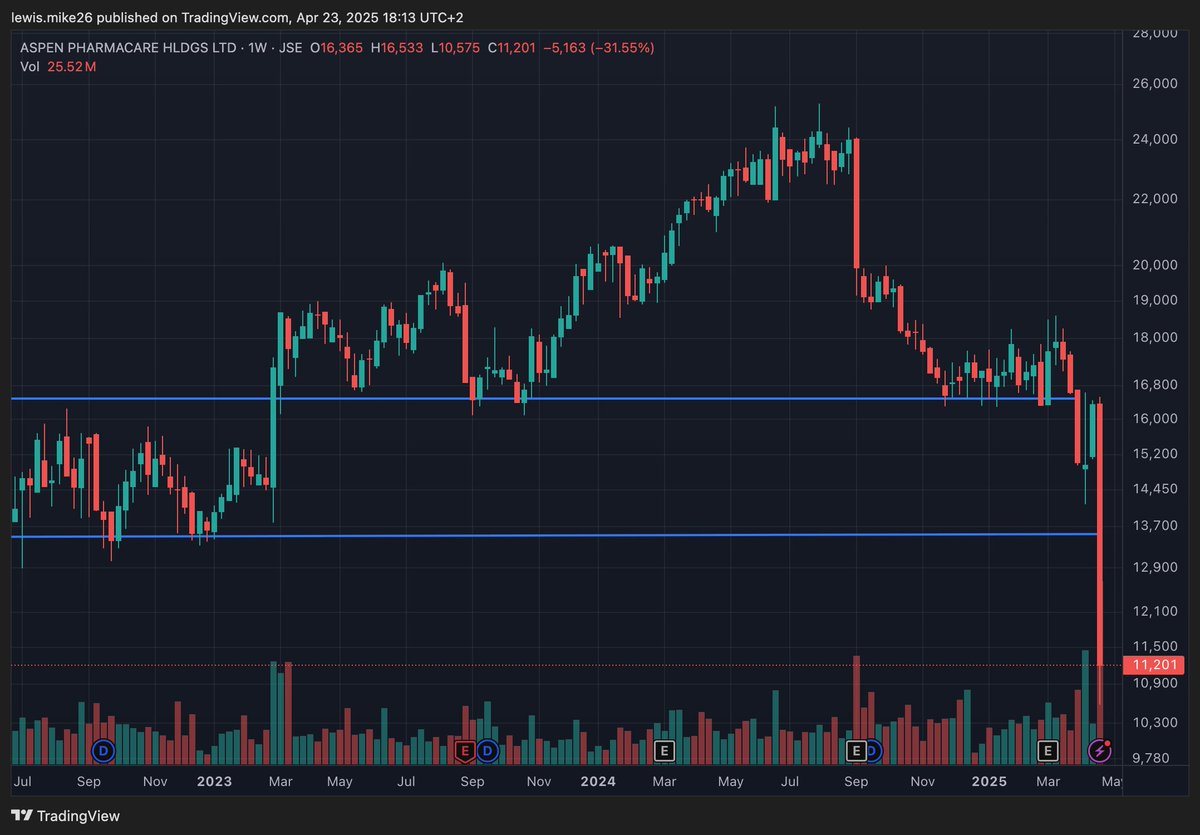Click the 14,450 price axis label
This screenshot has width=1200, height=835.
tap(1154, 489)
